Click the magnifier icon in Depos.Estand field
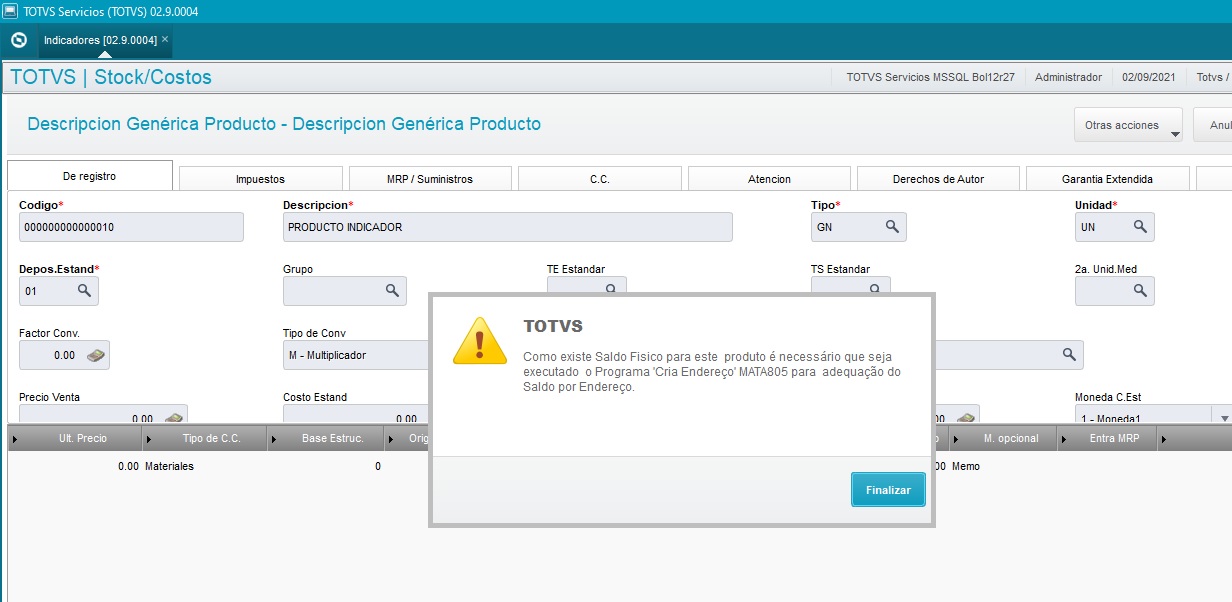The image size is (1232, 602). [x=84, y=290]
